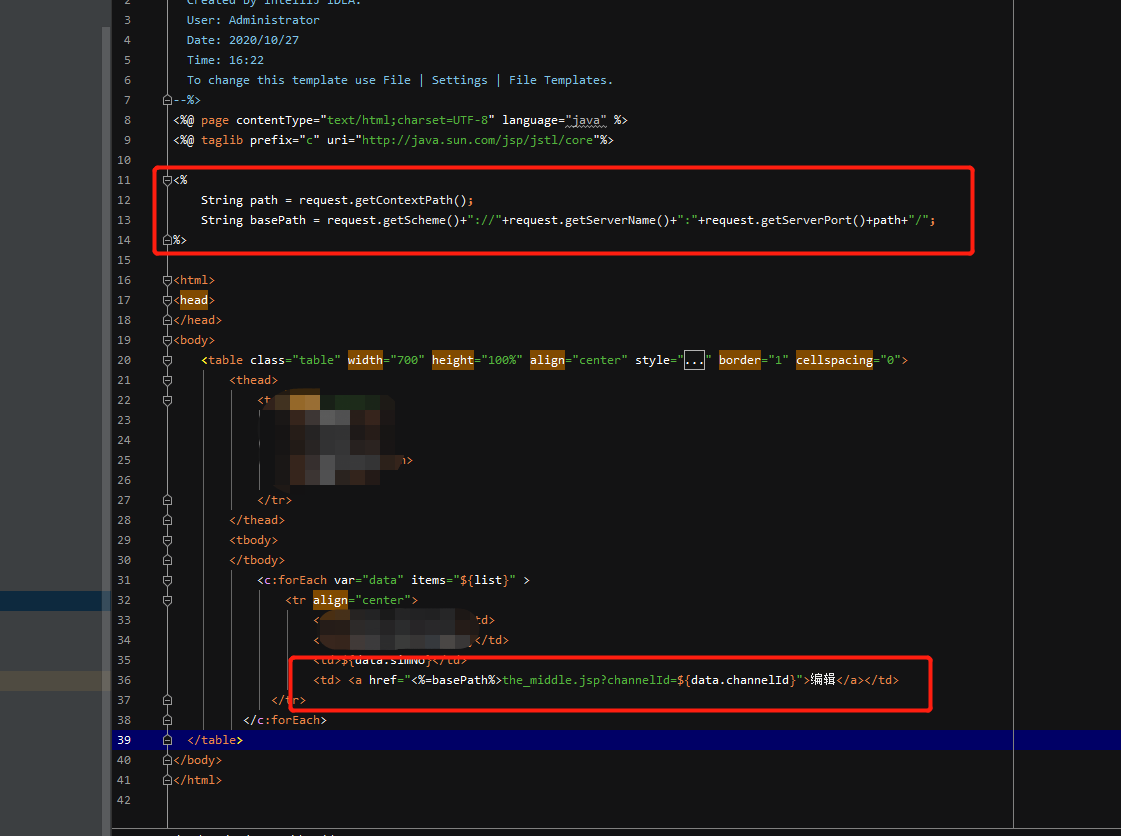
Task: Collapse the <body> tag fold on line 19
Action: pyautogui.click(x=167, y=340)
